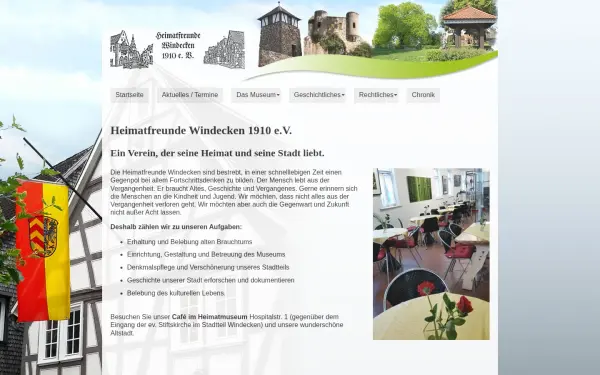Click heading Heimatfreunde Windecken 1910 e.V.
The image size is (600, 375).
(201, 130)
